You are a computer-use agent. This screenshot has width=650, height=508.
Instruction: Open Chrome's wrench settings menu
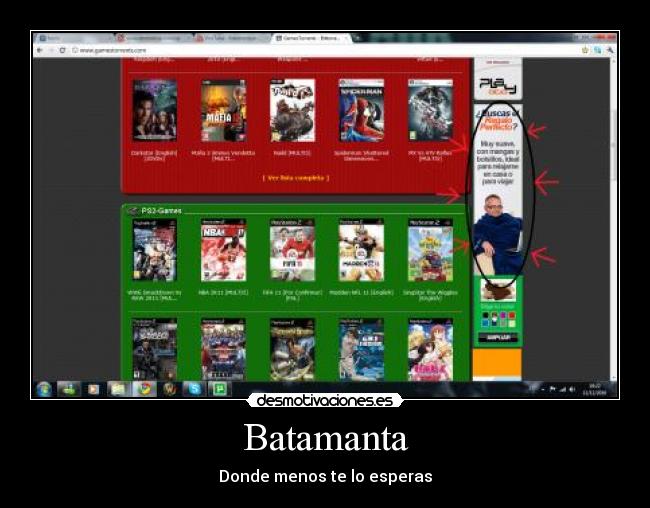[610, 50]
